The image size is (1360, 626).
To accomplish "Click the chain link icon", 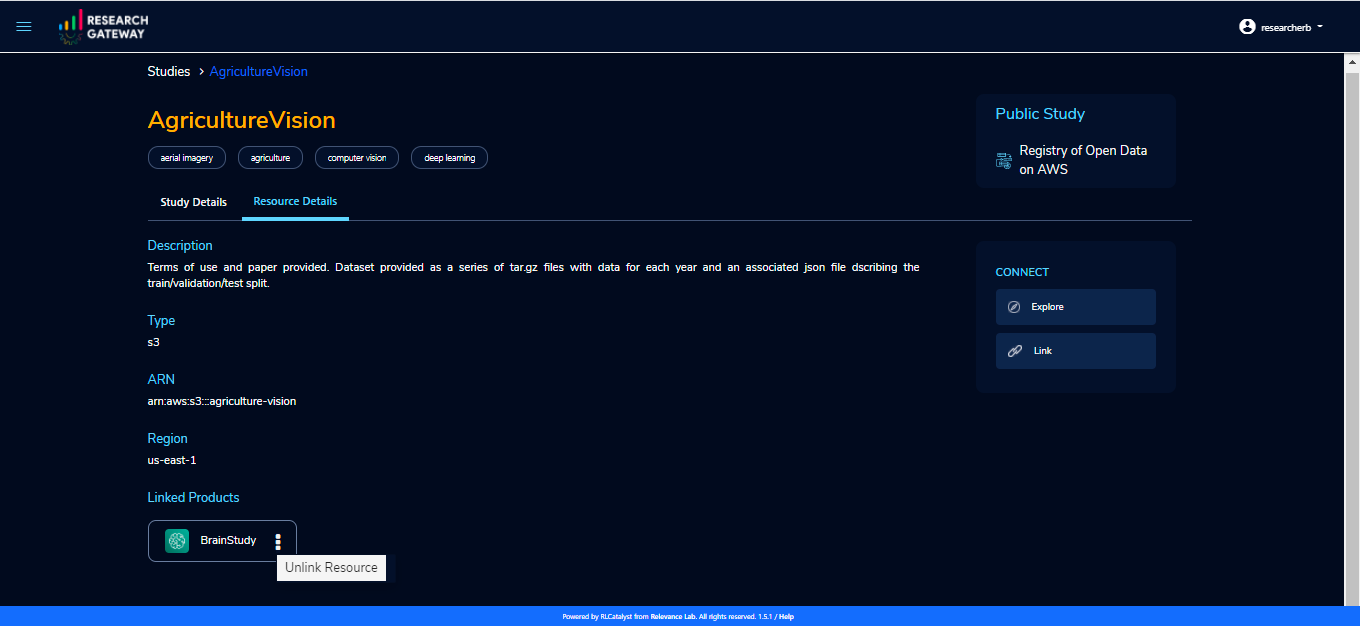I will 1015,351.
